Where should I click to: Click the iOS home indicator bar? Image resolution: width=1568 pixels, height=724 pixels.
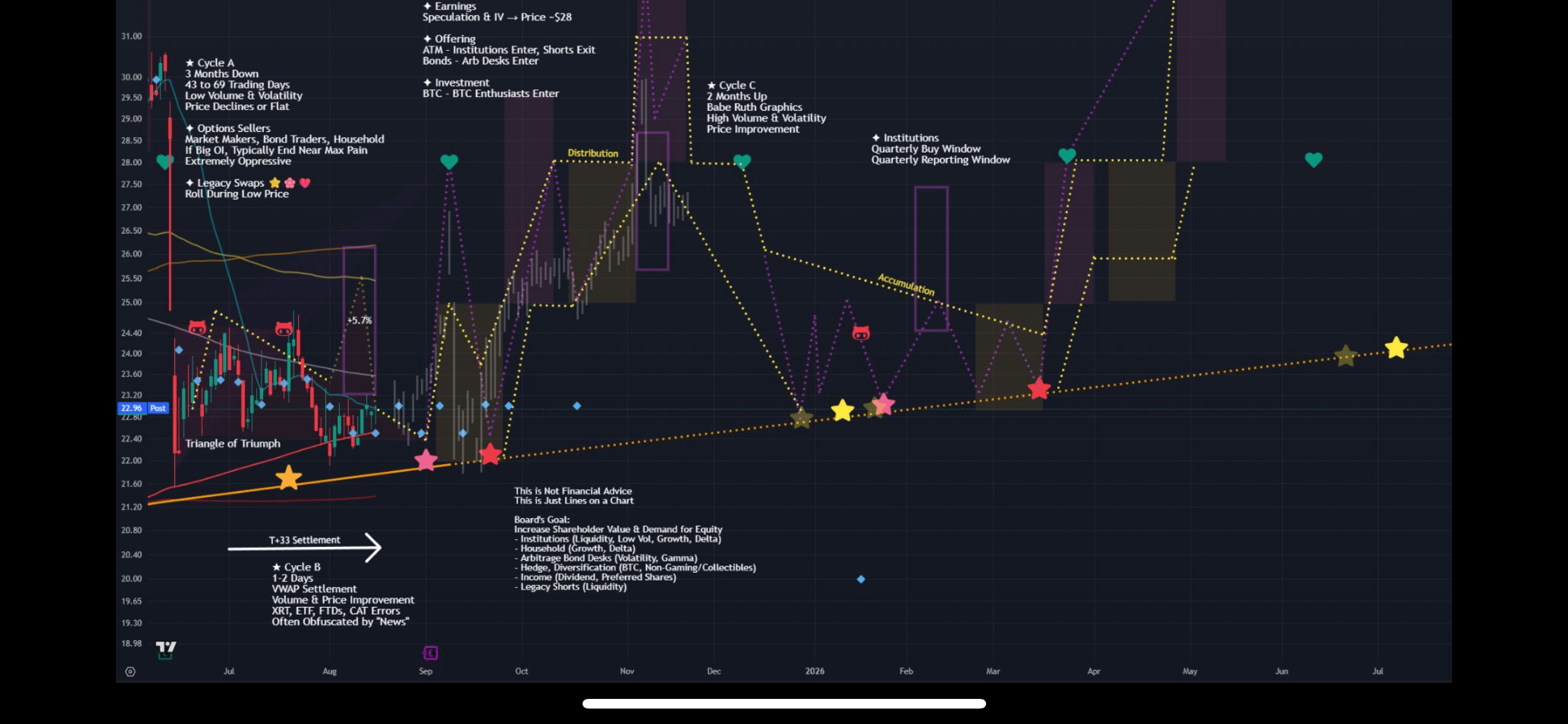click(x=783, y=703)
